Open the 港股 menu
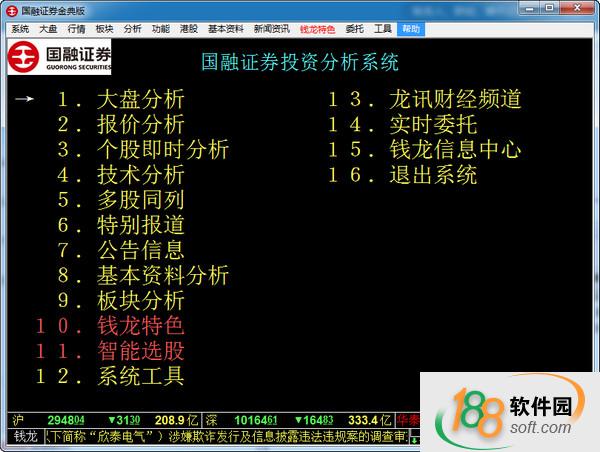 [x=189, y=29]
